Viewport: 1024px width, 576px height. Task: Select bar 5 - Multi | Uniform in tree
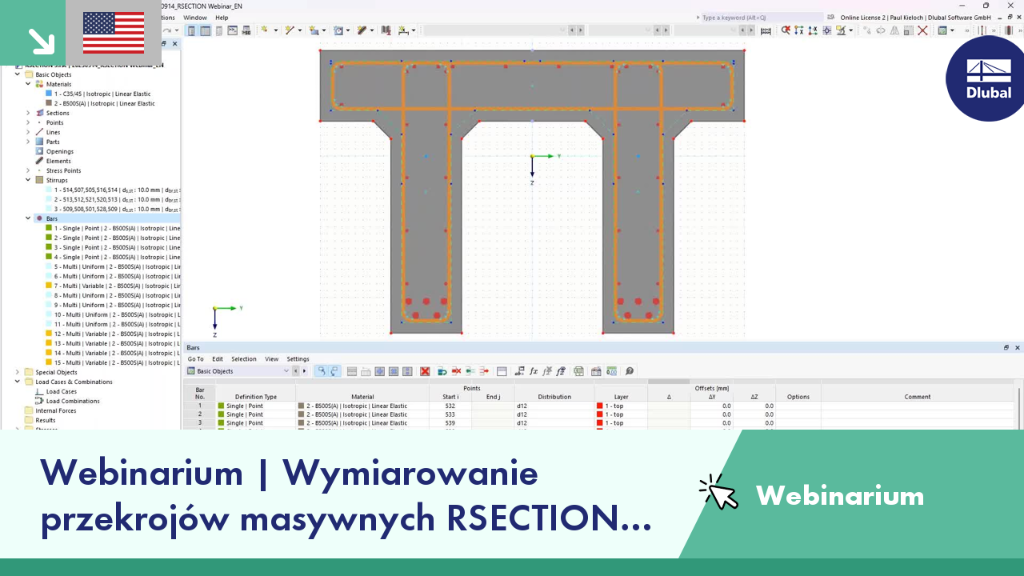coord(114,266)
